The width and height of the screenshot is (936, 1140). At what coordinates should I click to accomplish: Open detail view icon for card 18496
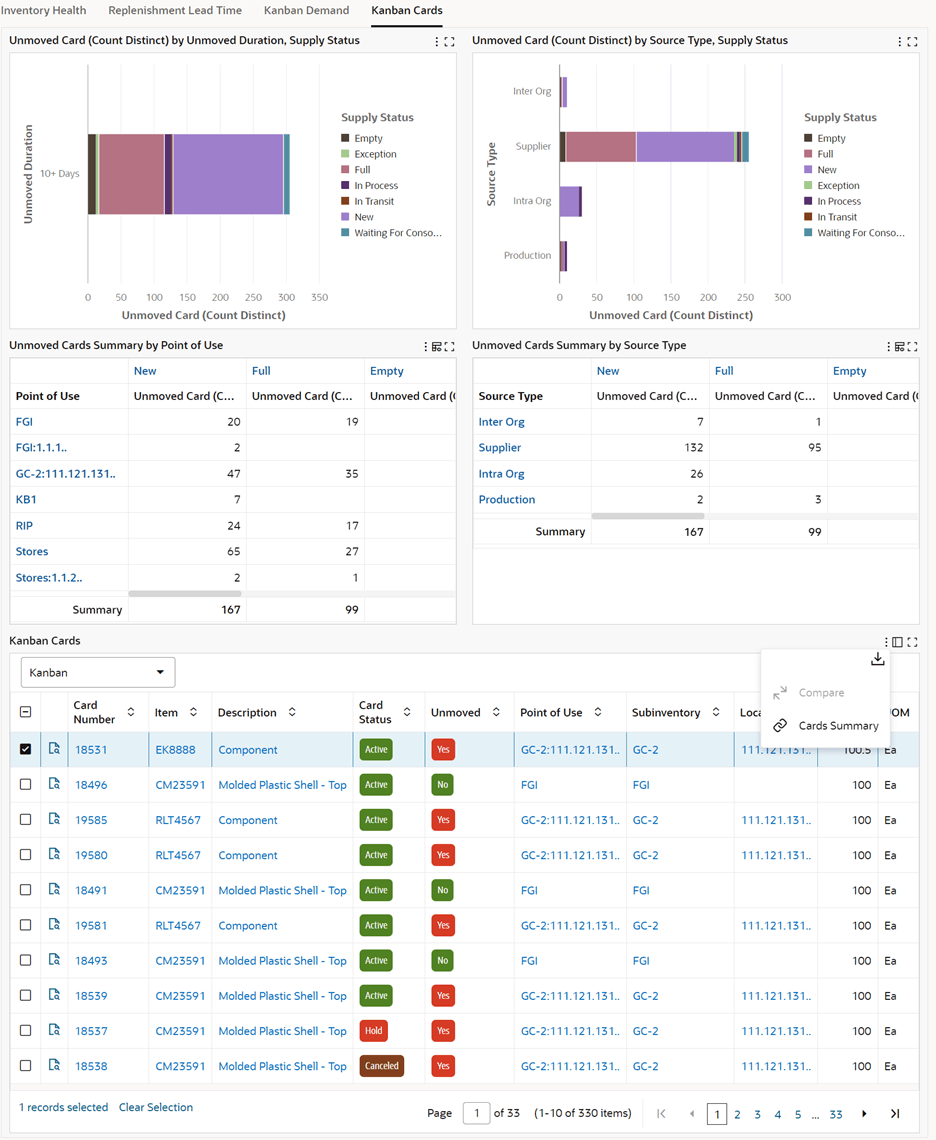click(x=55, y=784)
